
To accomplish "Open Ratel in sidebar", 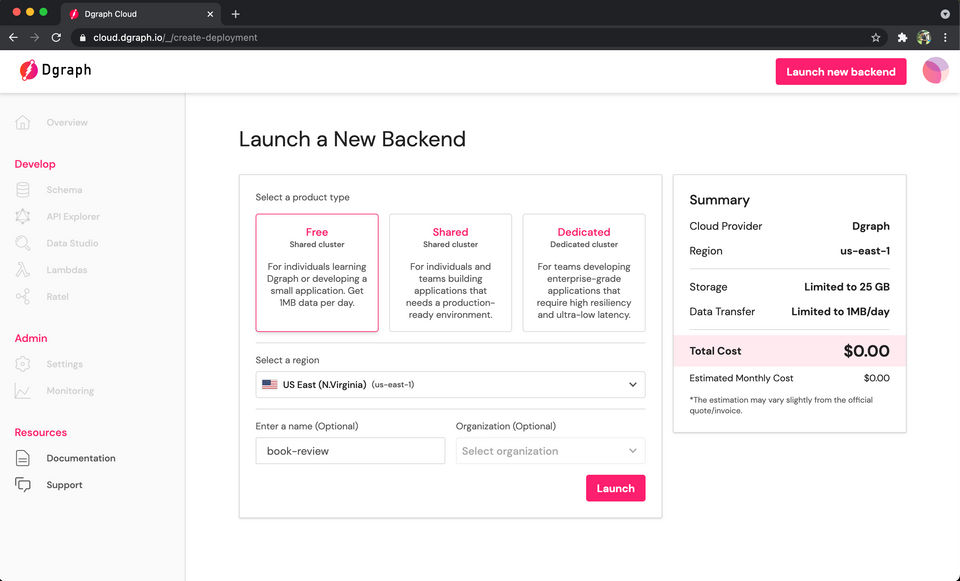I will coord(58,297).
